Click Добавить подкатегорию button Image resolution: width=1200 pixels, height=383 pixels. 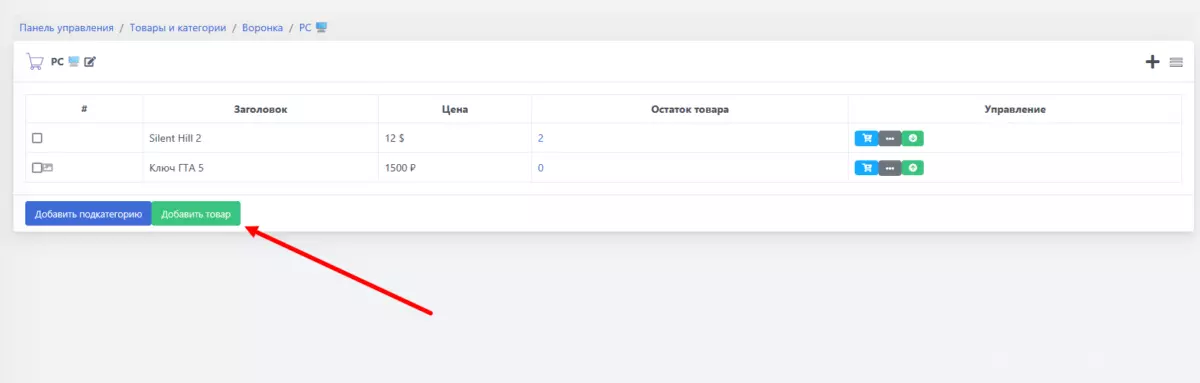tap(88, 214)
